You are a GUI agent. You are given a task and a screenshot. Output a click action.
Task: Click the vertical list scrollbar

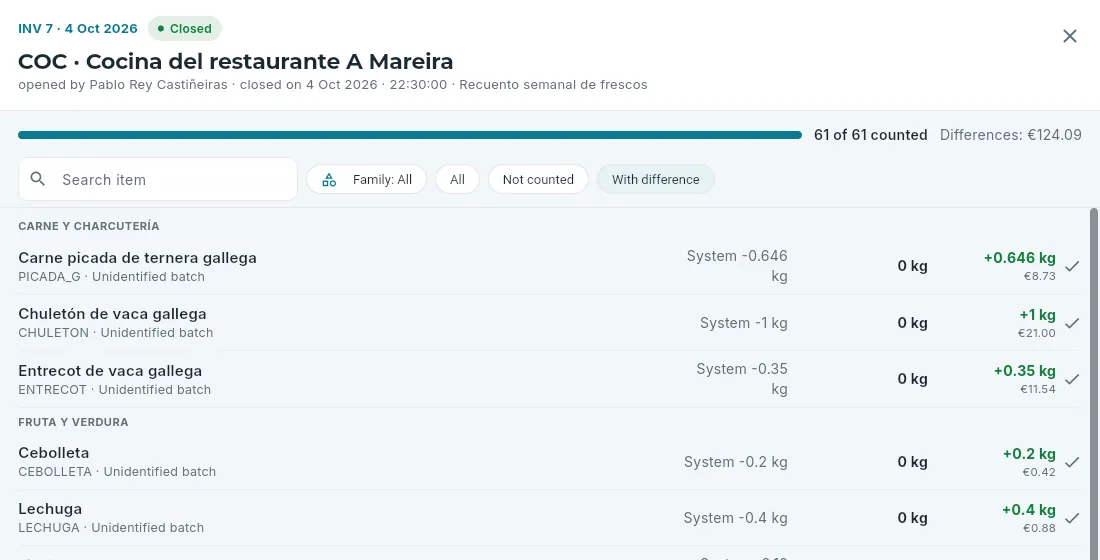tap(1094, 383)
